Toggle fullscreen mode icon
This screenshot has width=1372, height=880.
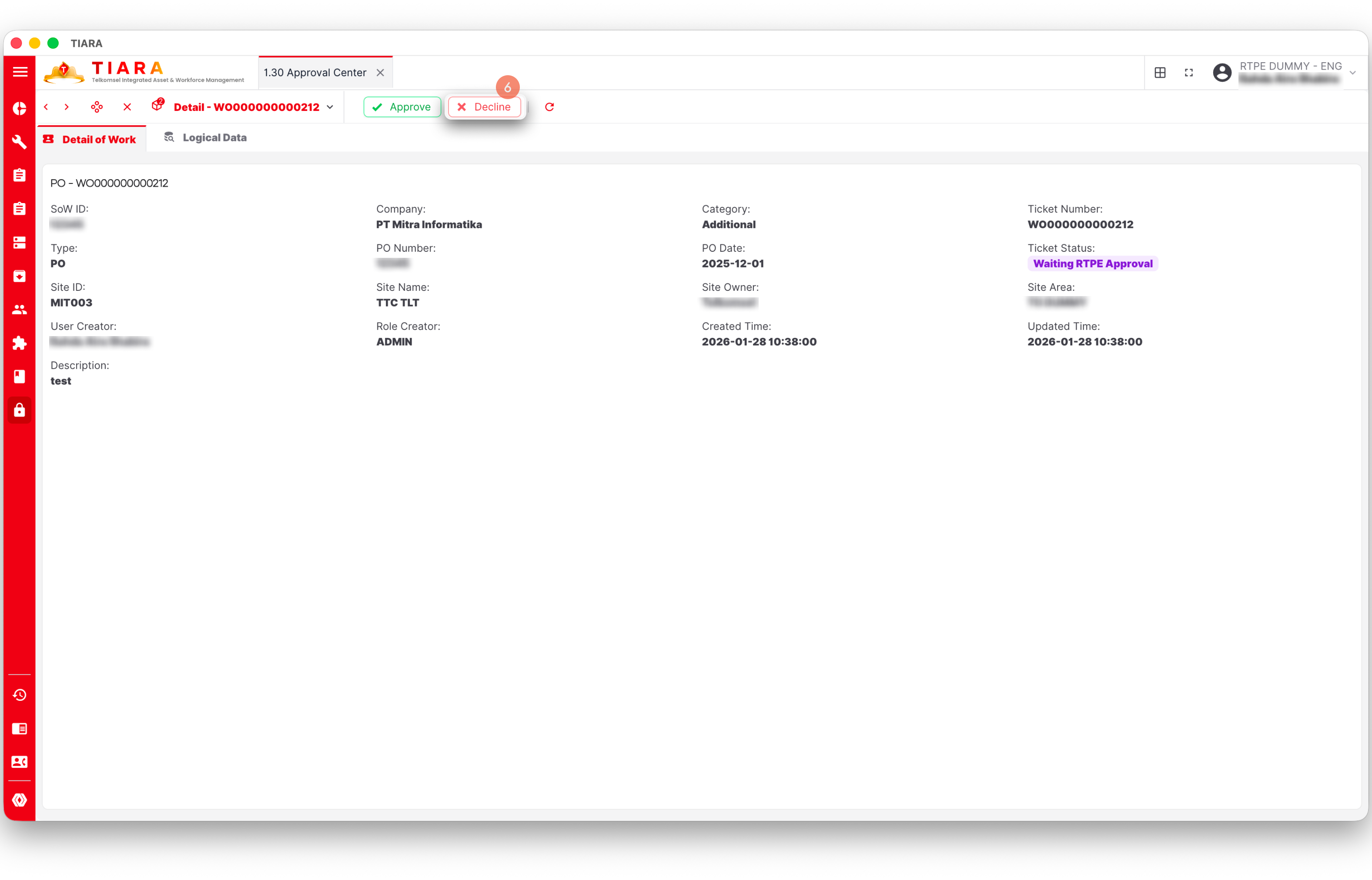(x=1189, y=73)
